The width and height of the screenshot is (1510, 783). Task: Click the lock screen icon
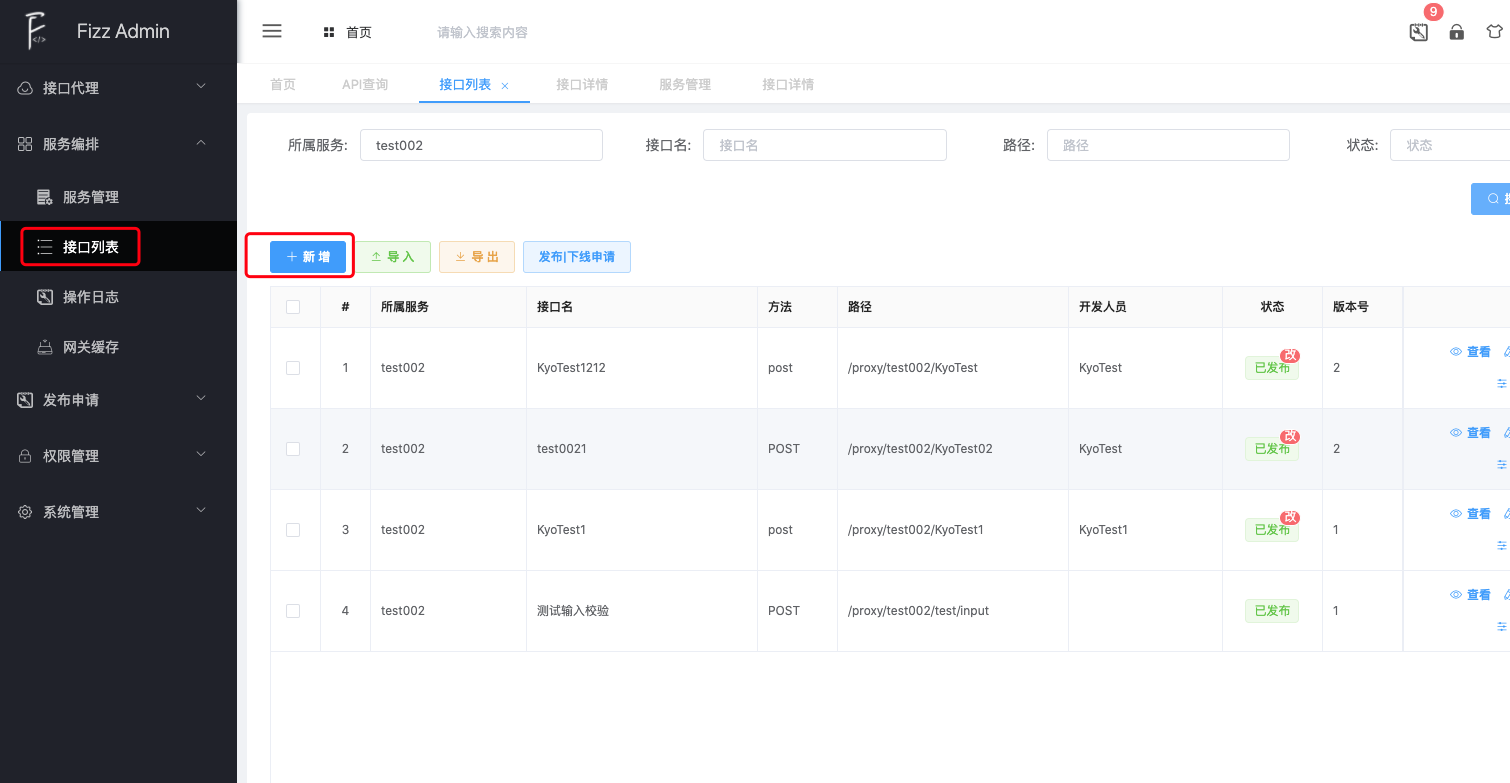(1457, 32)
